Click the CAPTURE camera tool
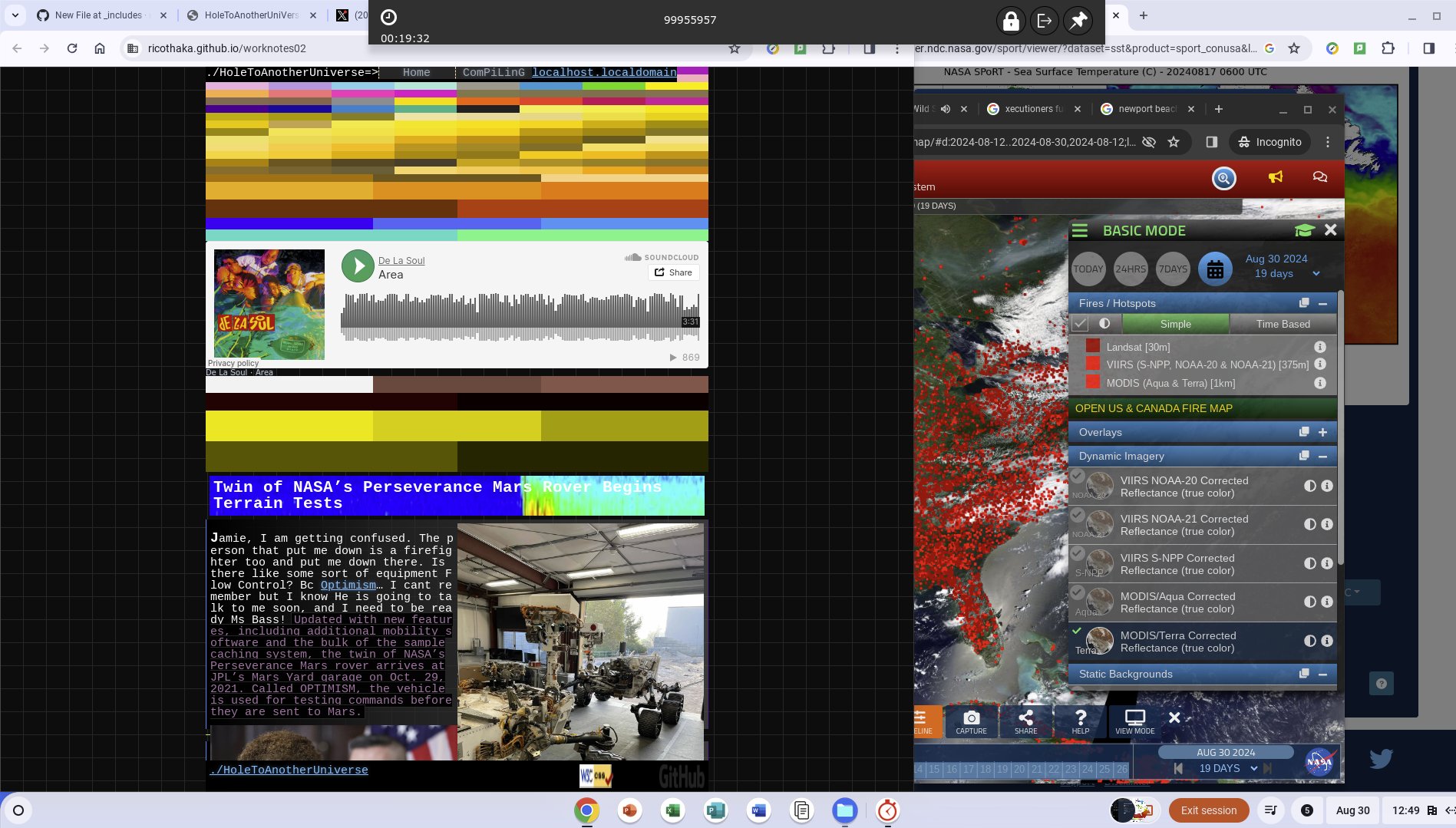The height and width of the screenshot is (828, 1456). click(x=971, y=721)
